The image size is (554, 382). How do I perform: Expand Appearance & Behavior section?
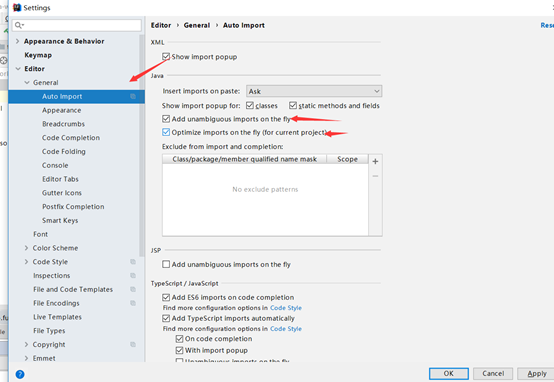17,41
